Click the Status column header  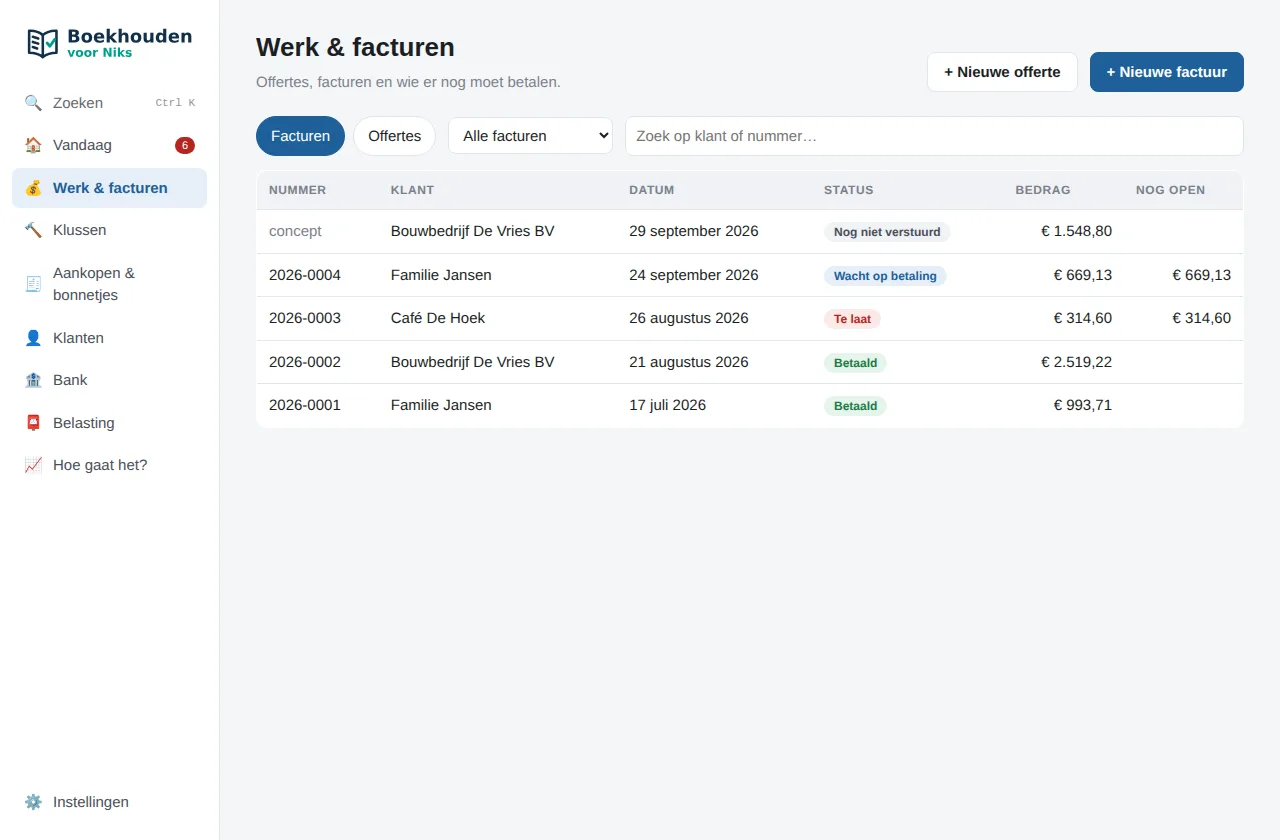849,190
